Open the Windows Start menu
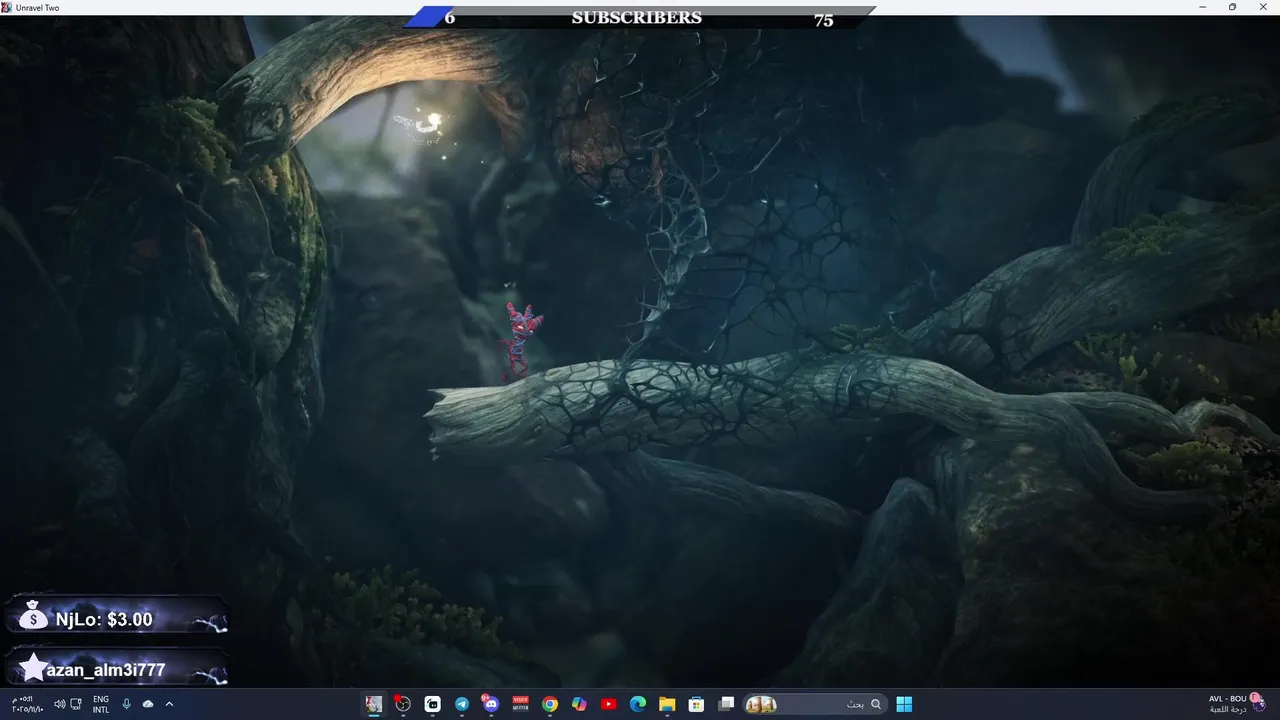Viewport: 1280px width, 720px height. [x=904, y=704]
